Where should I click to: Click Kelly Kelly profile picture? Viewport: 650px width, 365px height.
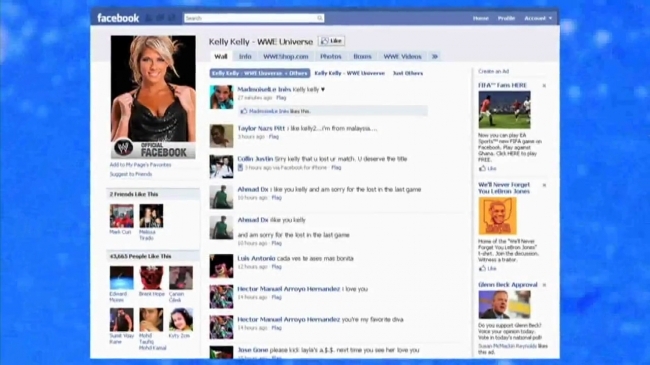[153, 97]
